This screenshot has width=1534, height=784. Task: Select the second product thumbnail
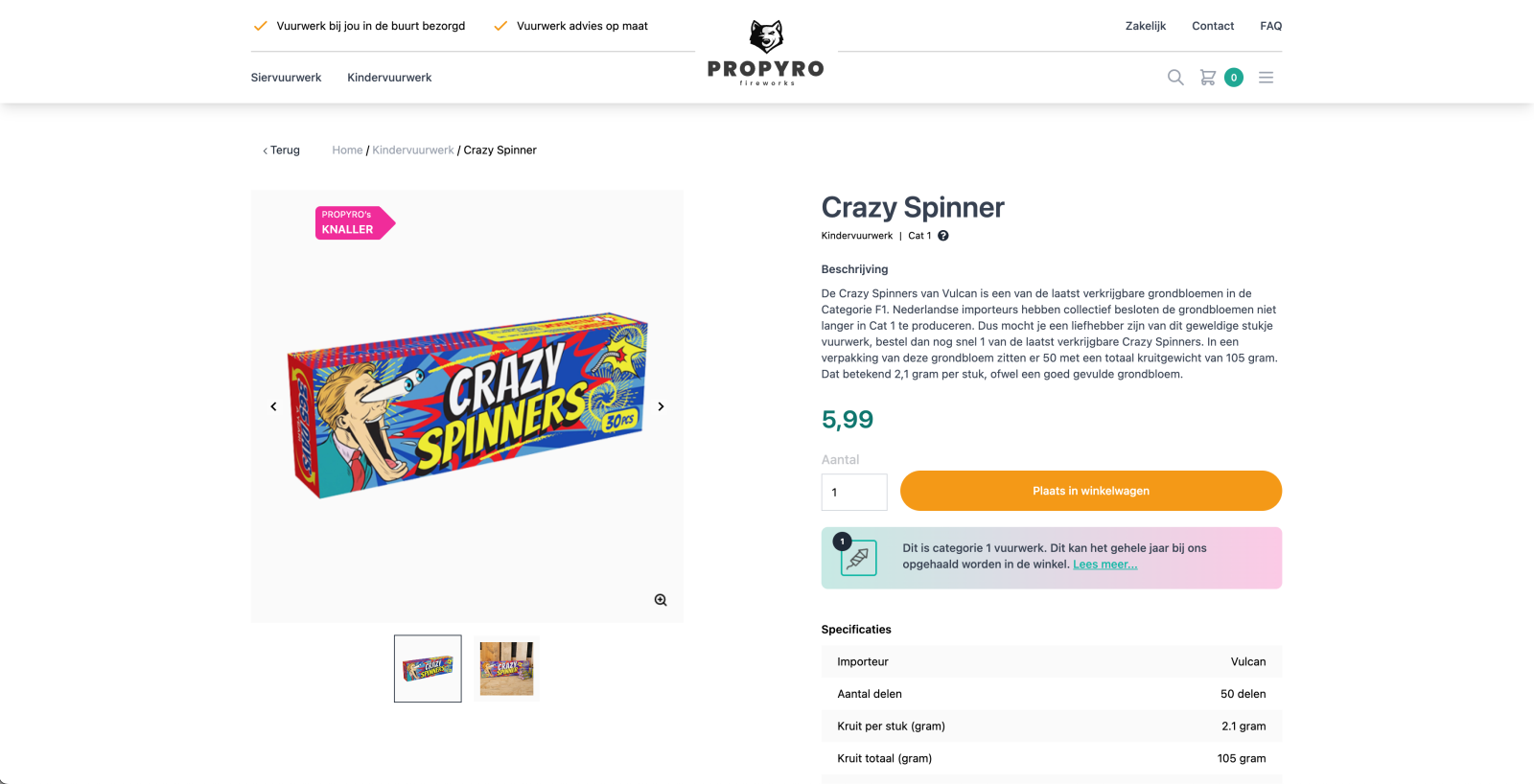tap(506, 669)
